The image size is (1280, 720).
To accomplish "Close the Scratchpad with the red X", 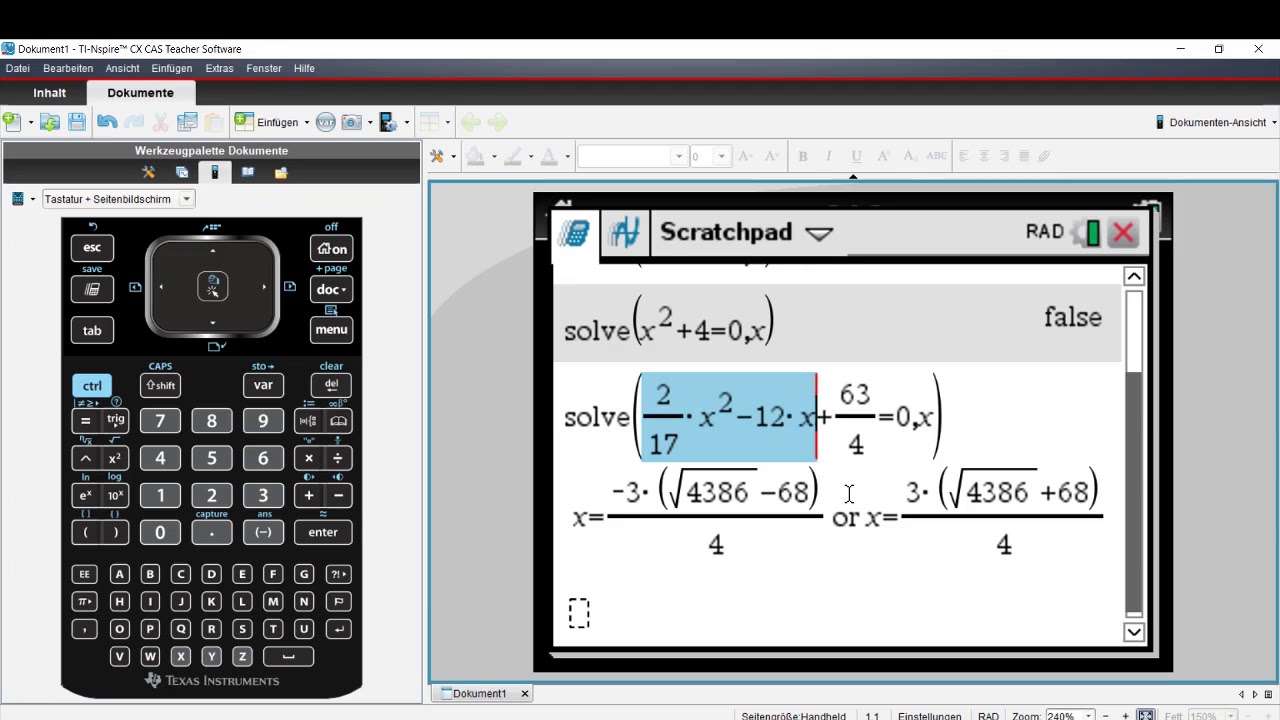I will [1123, 233].
